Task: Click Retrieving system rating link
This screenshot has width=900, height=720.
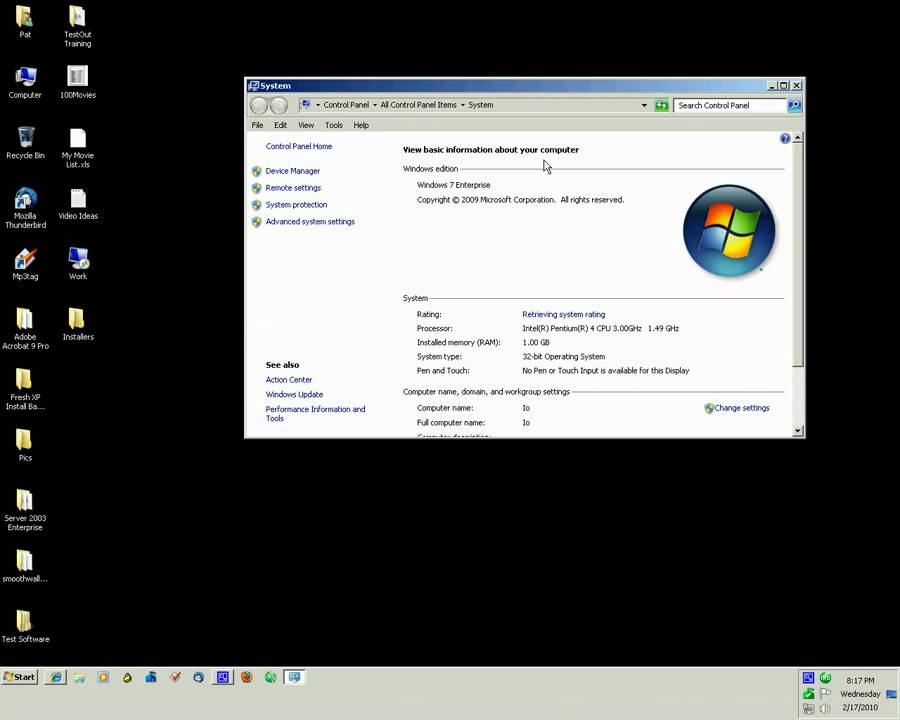Action: click(x=563, y=315)
